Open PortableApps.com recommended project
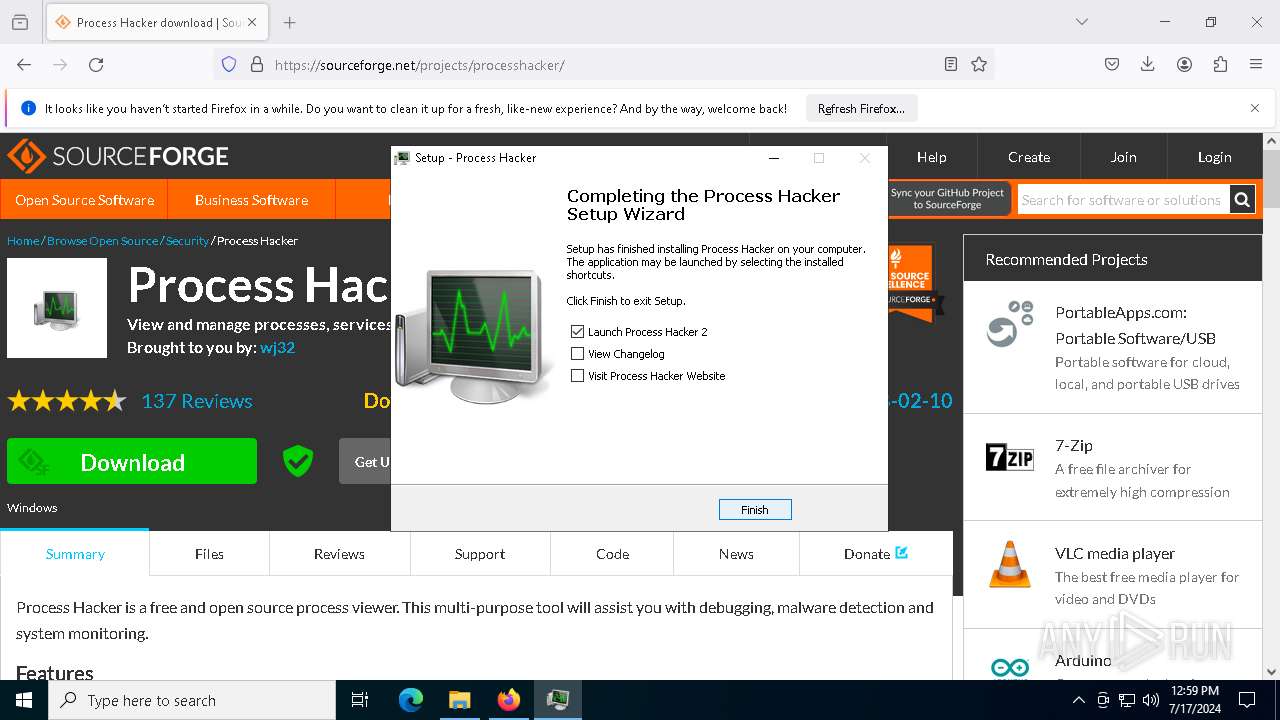Viewport: 1280px width, 720px height. coord(1135,325)
